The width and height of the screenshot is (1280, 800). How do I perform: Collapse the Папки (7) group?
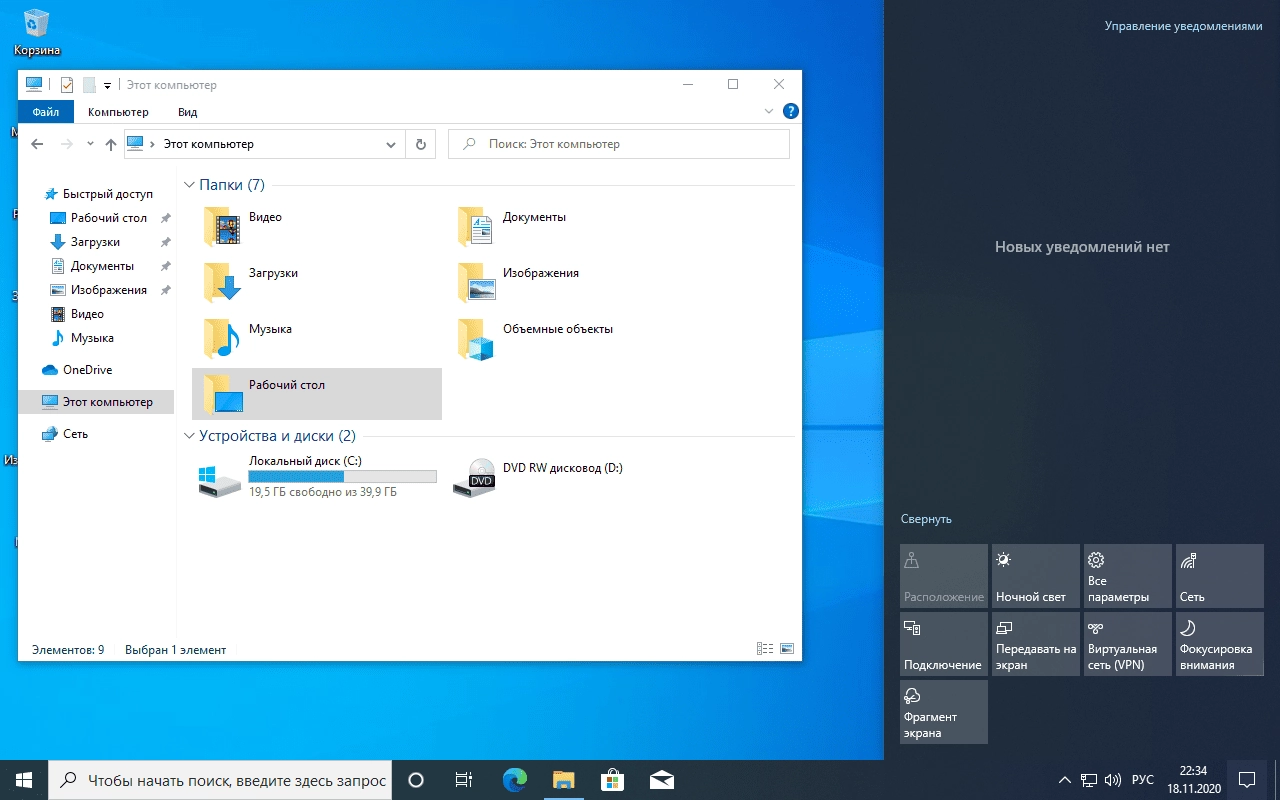(x=189, y=185)
